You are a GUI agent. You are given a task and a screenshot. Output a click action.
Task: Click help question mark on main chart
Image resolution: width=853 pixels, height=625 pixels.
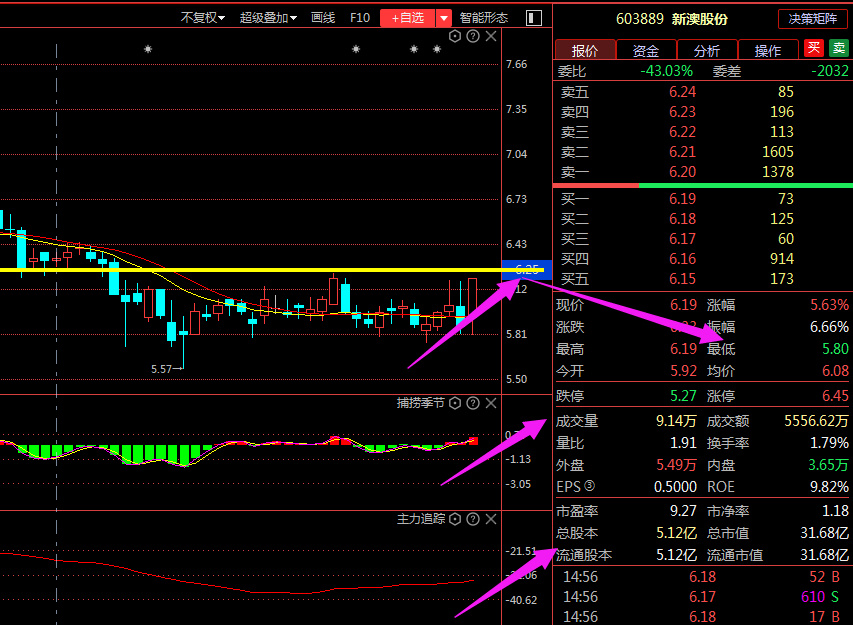click(473, 37)
